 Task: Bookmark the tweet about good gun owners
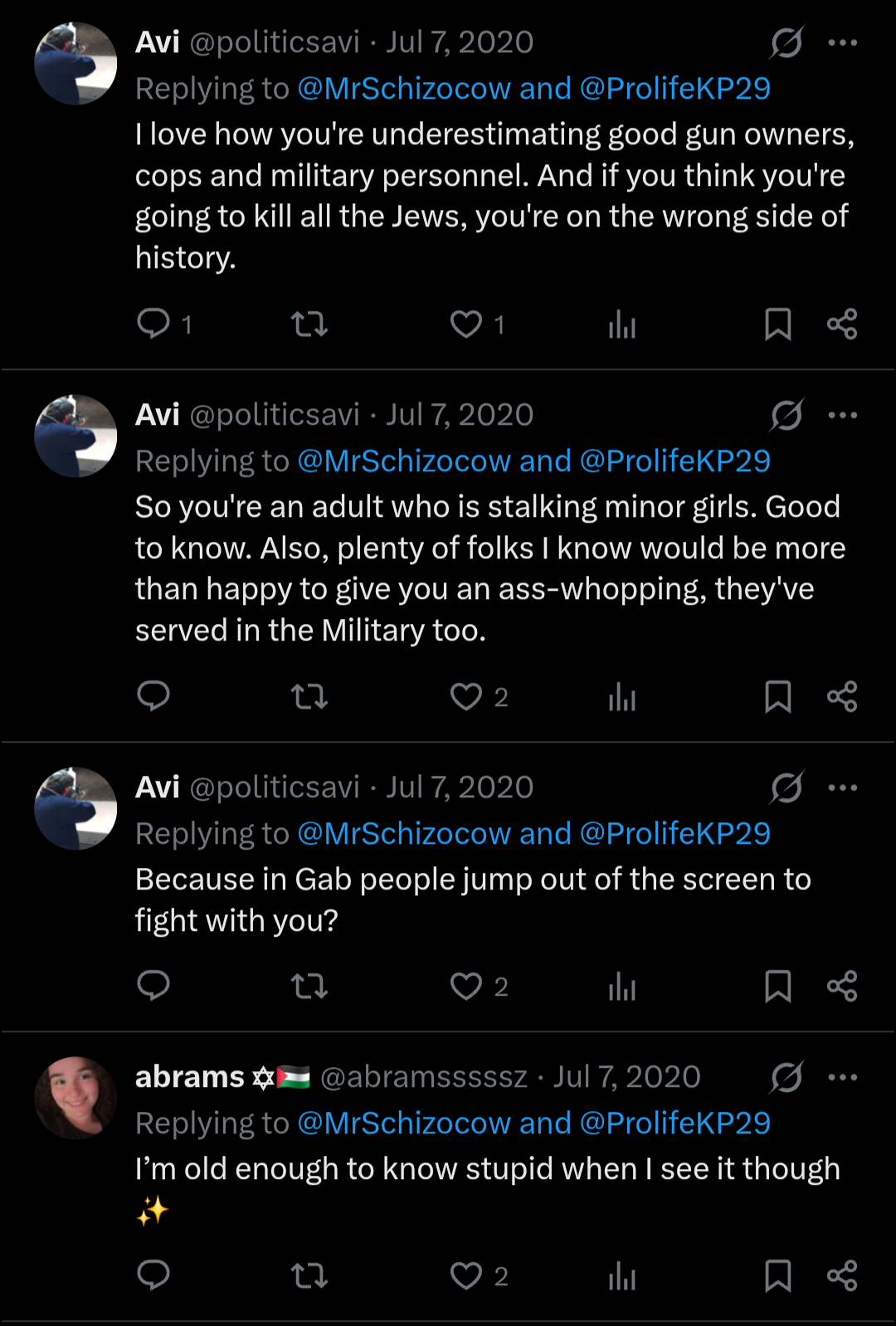pyautogui.click(x=777, y=324)
